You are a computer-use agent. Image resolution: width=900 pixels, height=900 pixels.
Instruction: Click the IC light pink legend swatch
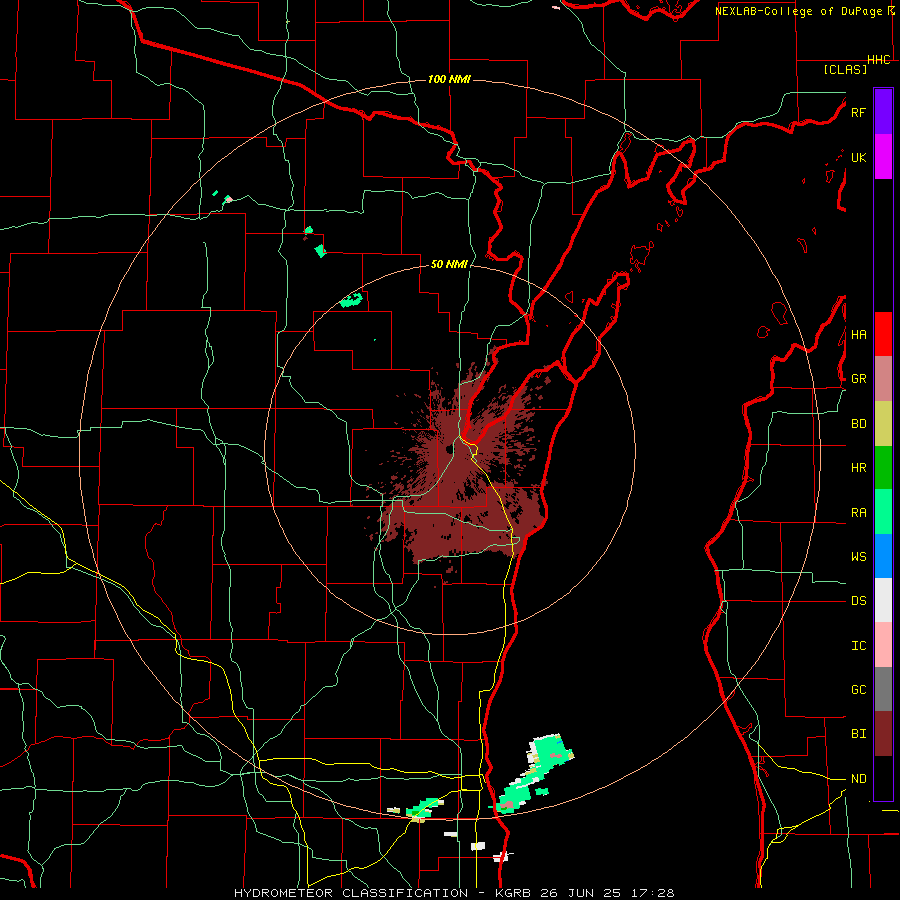point(883,645)
